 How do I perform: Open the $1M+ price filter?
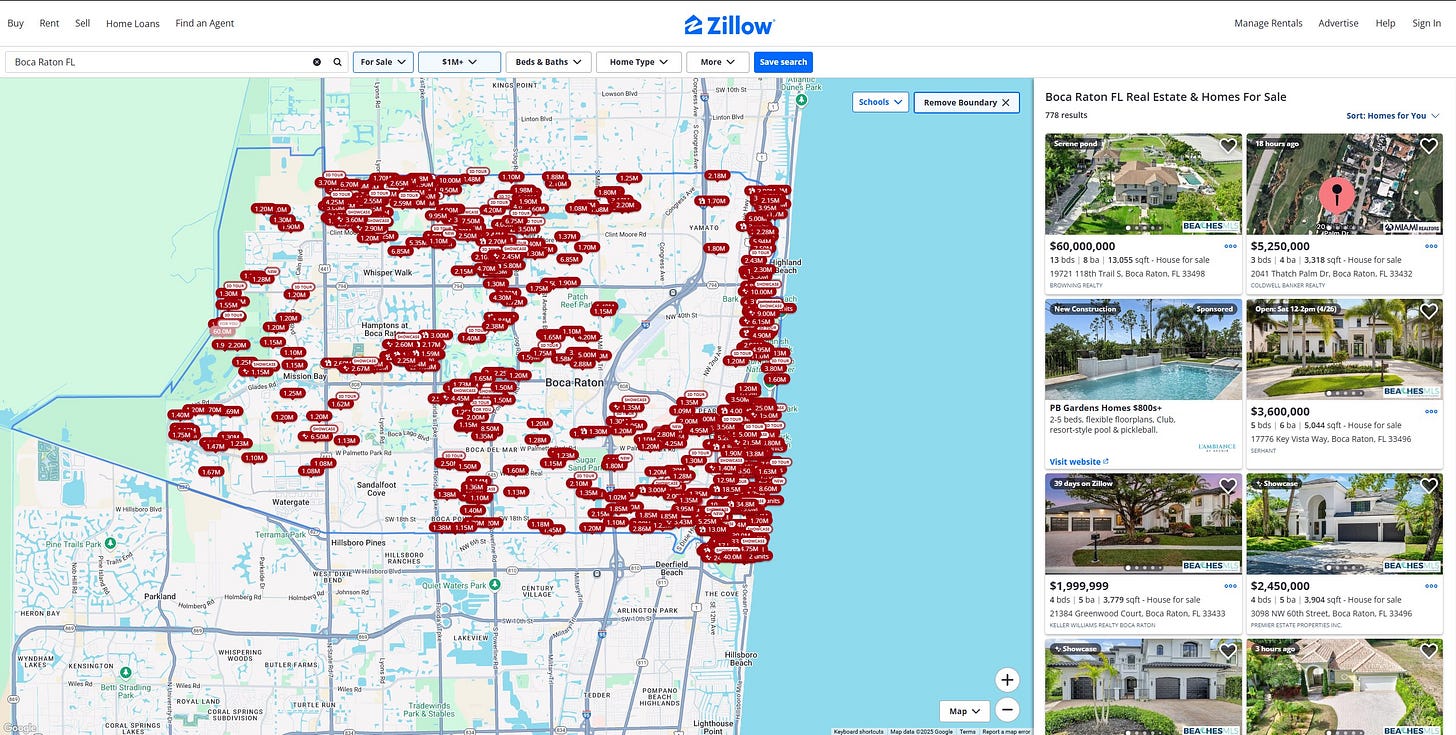[459, 62]
